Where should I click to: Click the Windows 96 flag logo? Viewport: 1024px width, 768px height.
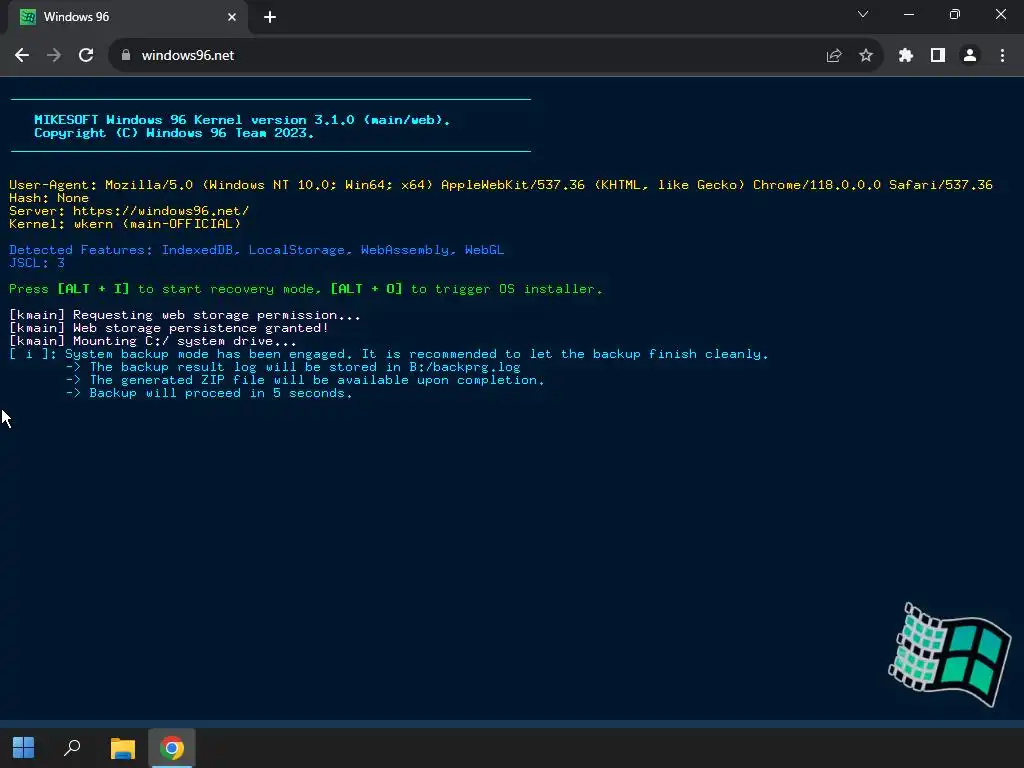[950, 654]
